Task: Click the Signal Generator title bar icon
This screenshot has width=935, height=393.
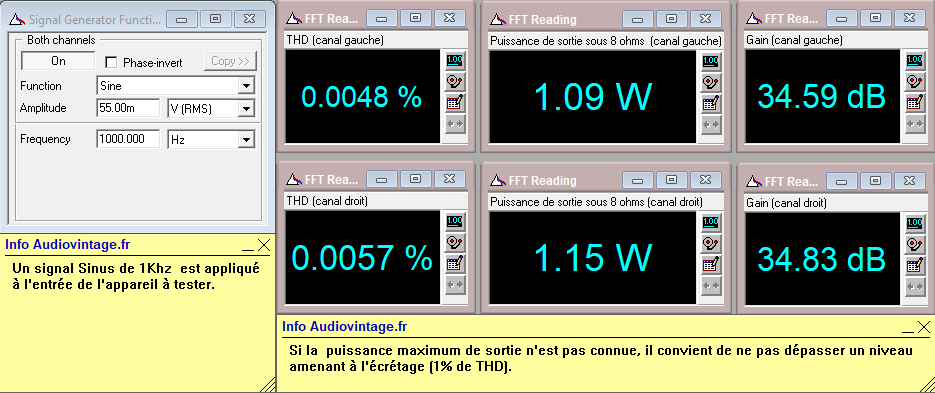Action: [16, 20]
